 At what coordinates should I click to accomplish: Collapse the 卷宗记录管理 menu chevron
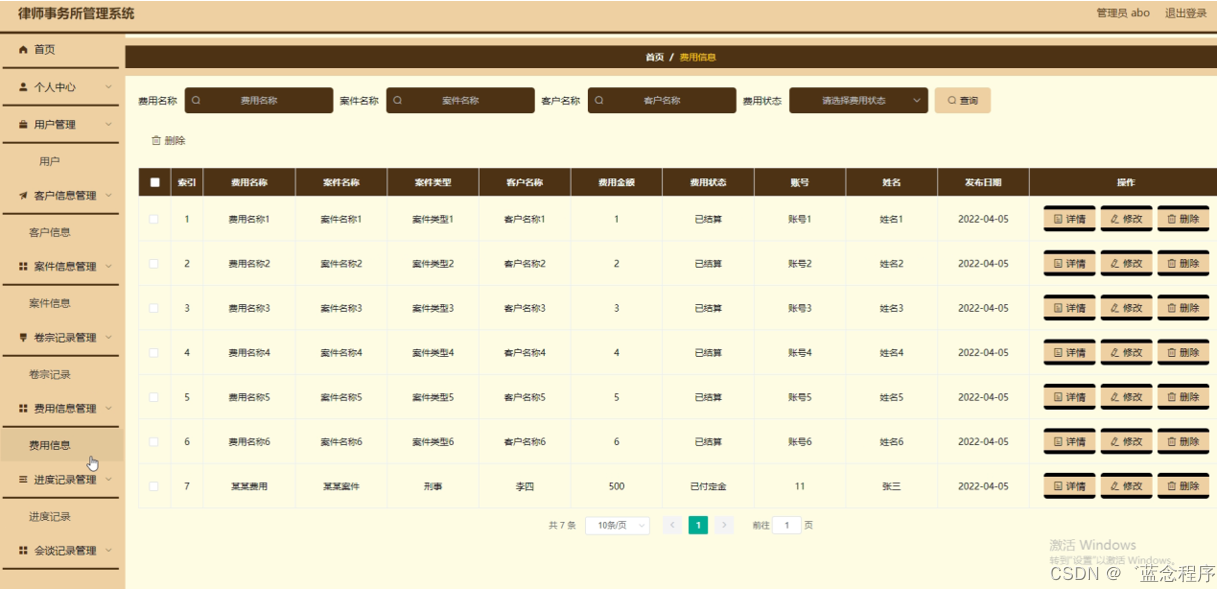click(x=108, y=338)
